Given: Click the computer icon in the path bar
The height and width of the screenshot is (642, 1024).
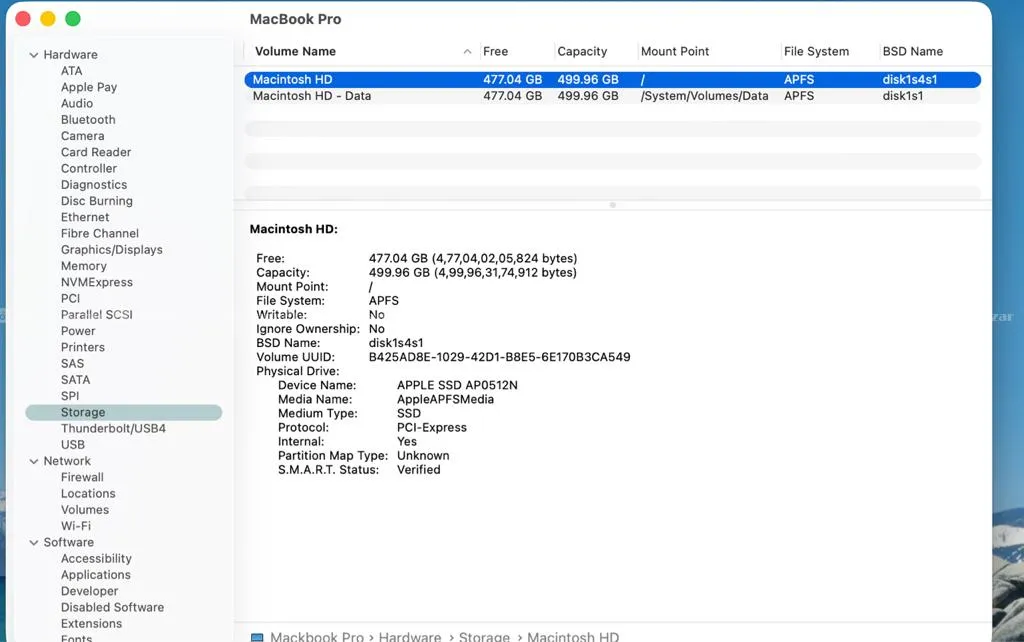Looking at the screenshot, I should pyautogui.click(x=257, y=637).
